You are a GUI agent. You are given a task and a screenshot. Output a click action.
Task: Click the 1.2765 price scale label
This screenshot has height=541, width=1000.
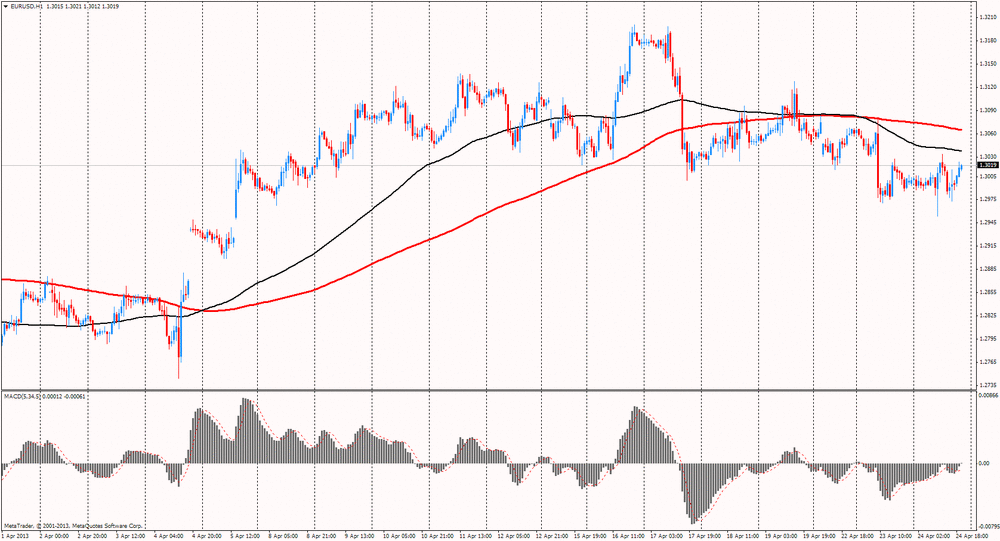tap(987, 362)
